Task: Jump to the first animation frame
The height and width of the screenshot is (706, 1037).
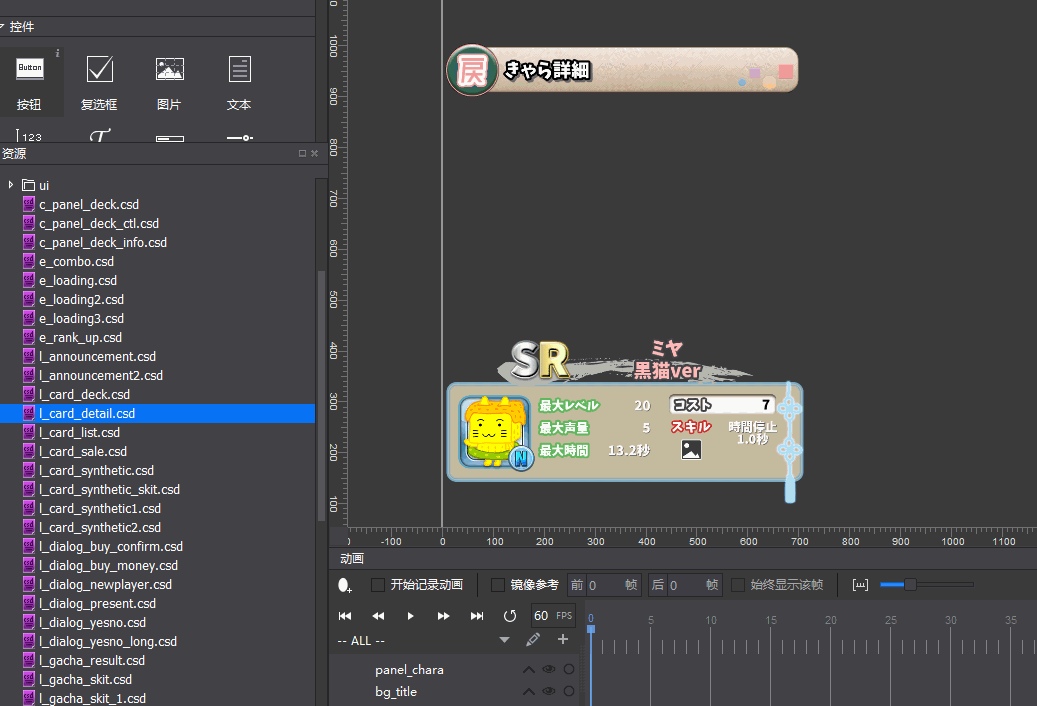Action: click(x=345, y=616)
